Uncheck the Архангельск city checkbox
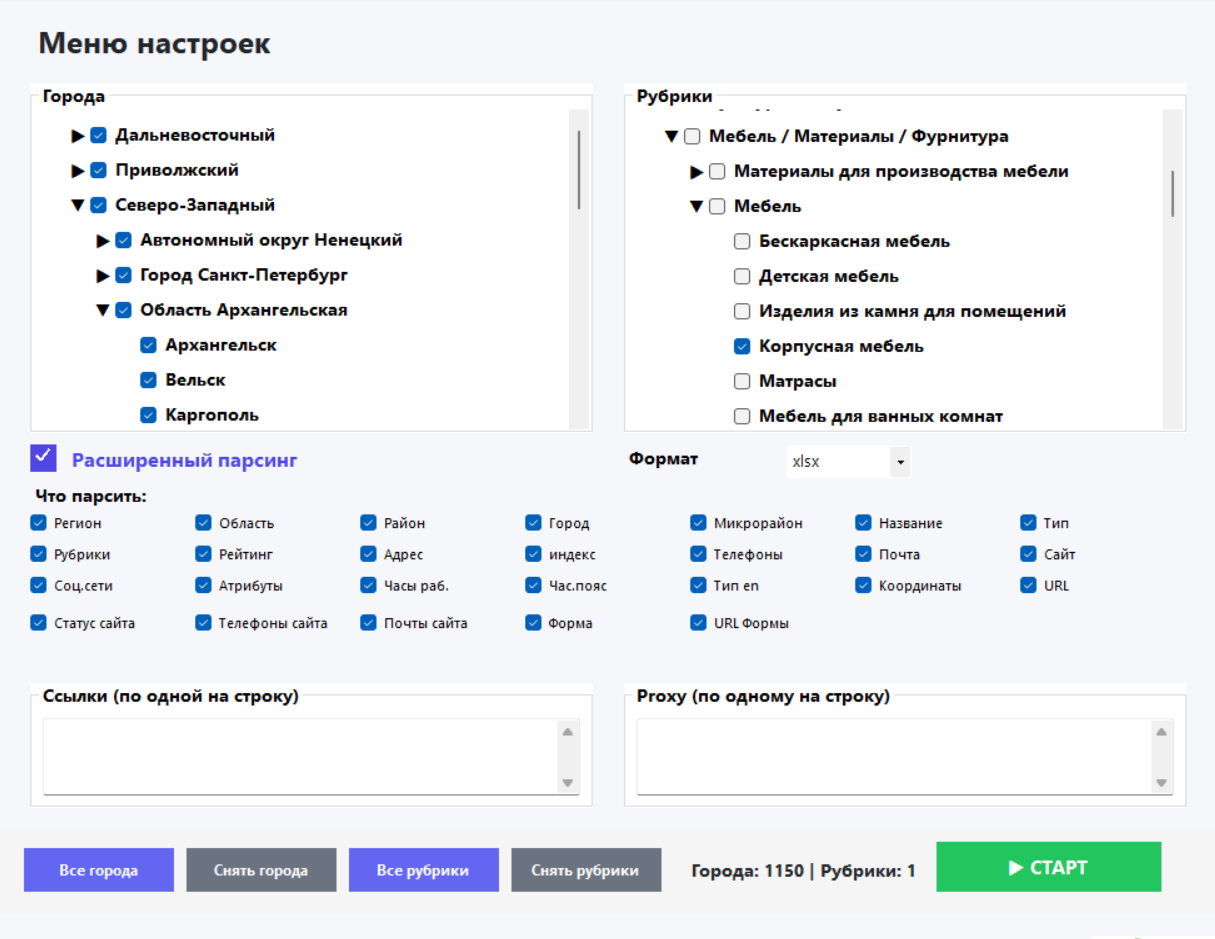 point(149,346)
